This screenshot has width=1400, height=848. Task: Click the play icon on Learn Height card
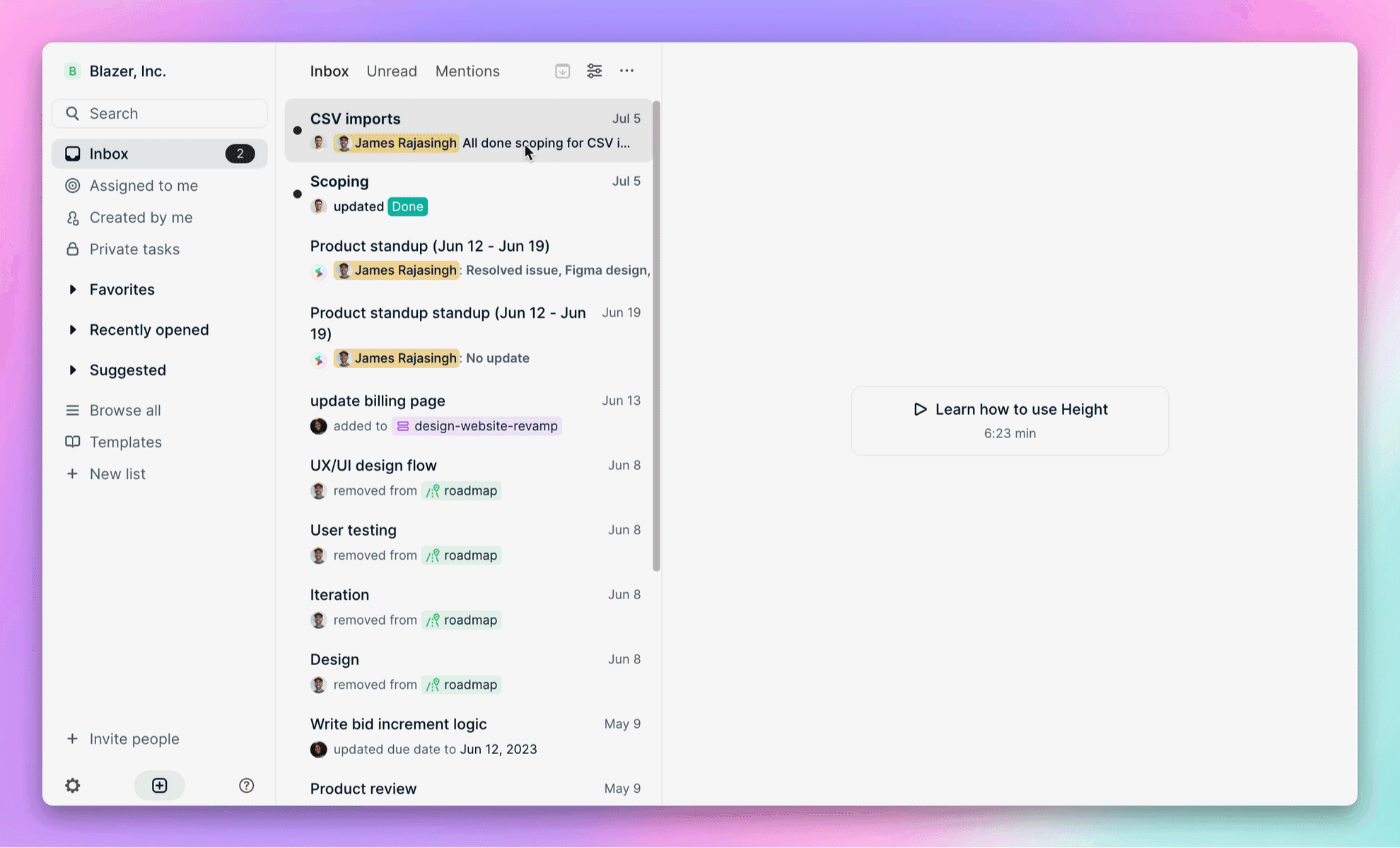coord(919,409)
